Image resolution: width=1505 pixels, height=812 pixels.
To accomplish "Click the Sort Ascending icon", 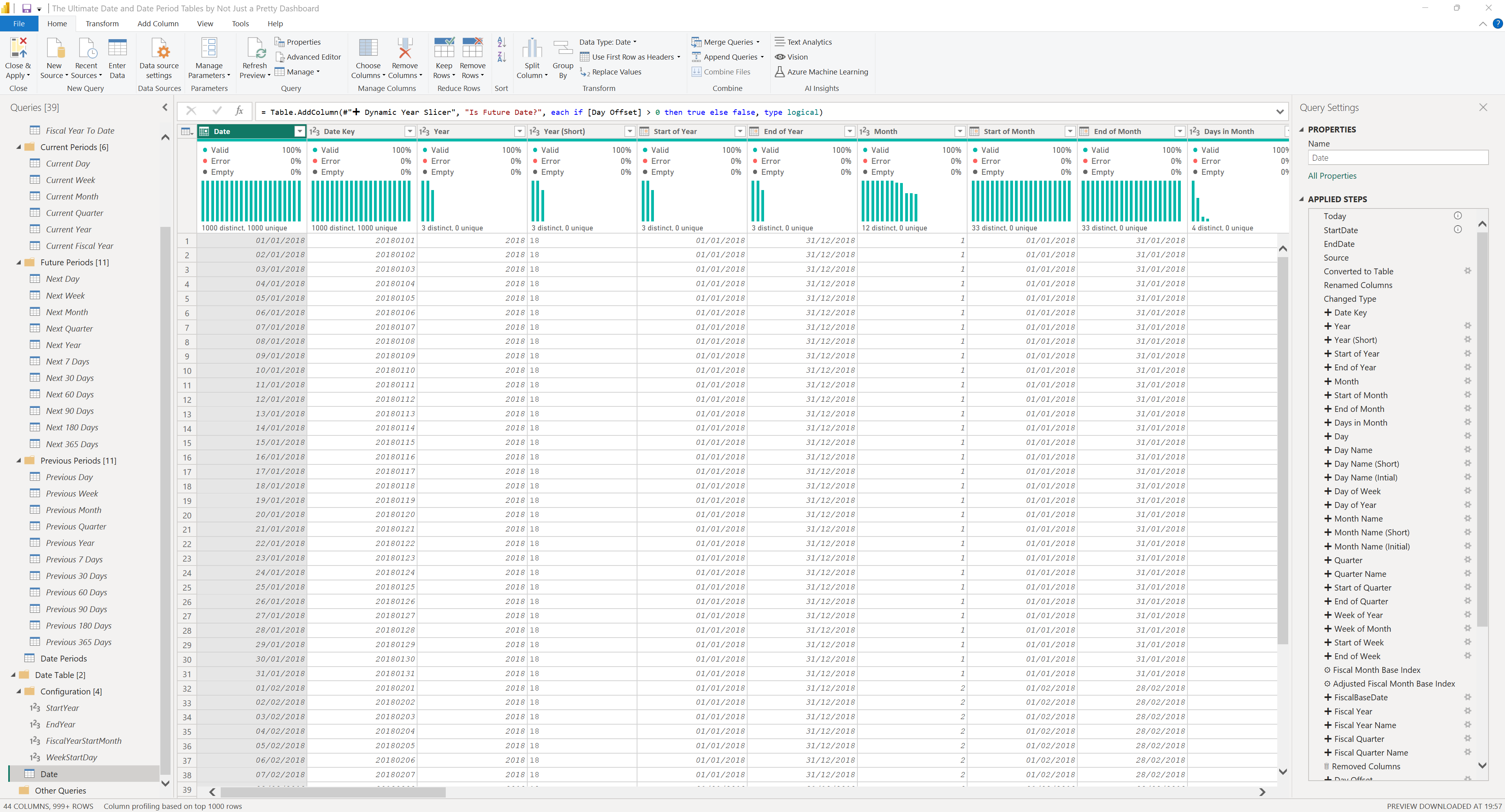I will (x=501, y=42).
